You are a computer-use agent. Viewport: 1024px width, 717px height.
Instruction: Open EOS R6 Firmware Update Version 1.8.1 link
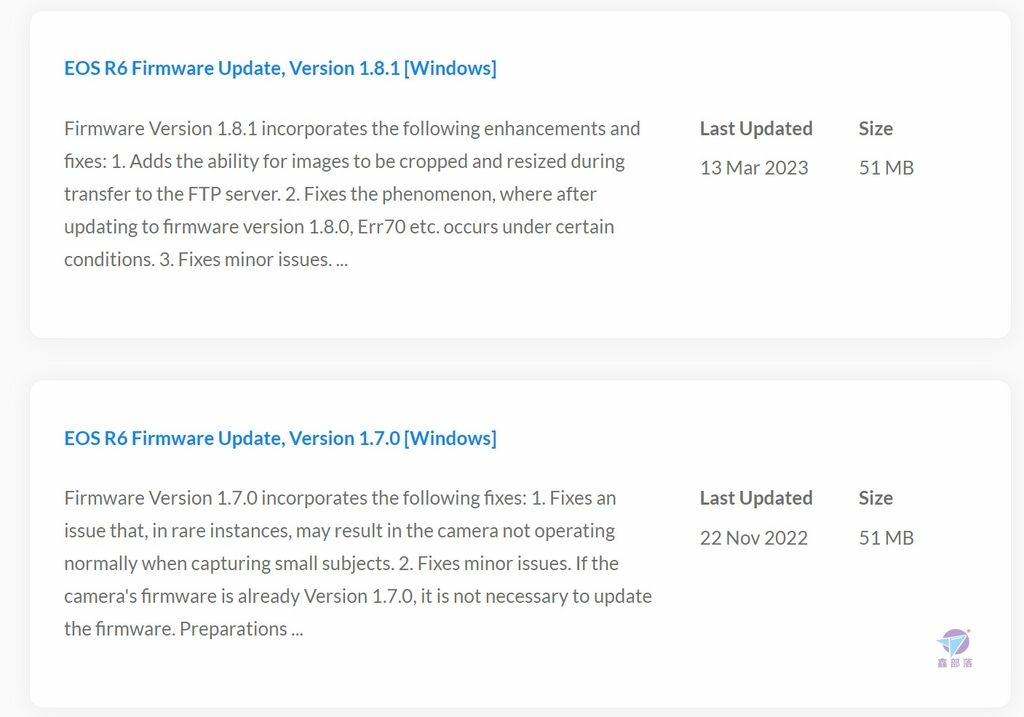(x=280, y=68)
